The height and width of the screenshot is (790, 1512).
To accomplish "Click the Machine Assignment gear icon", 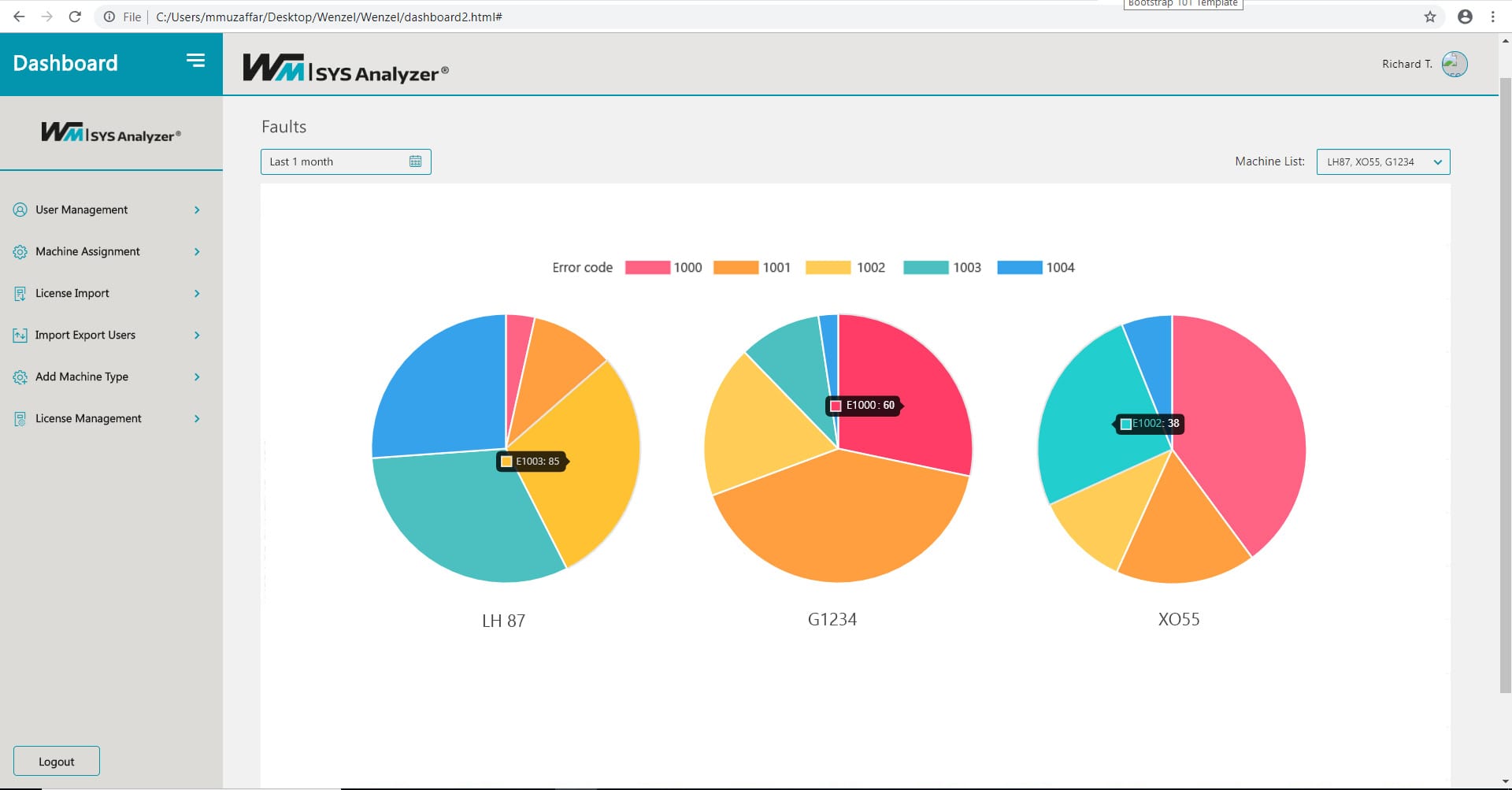I will pyautogui.click(x=20, y=252).
